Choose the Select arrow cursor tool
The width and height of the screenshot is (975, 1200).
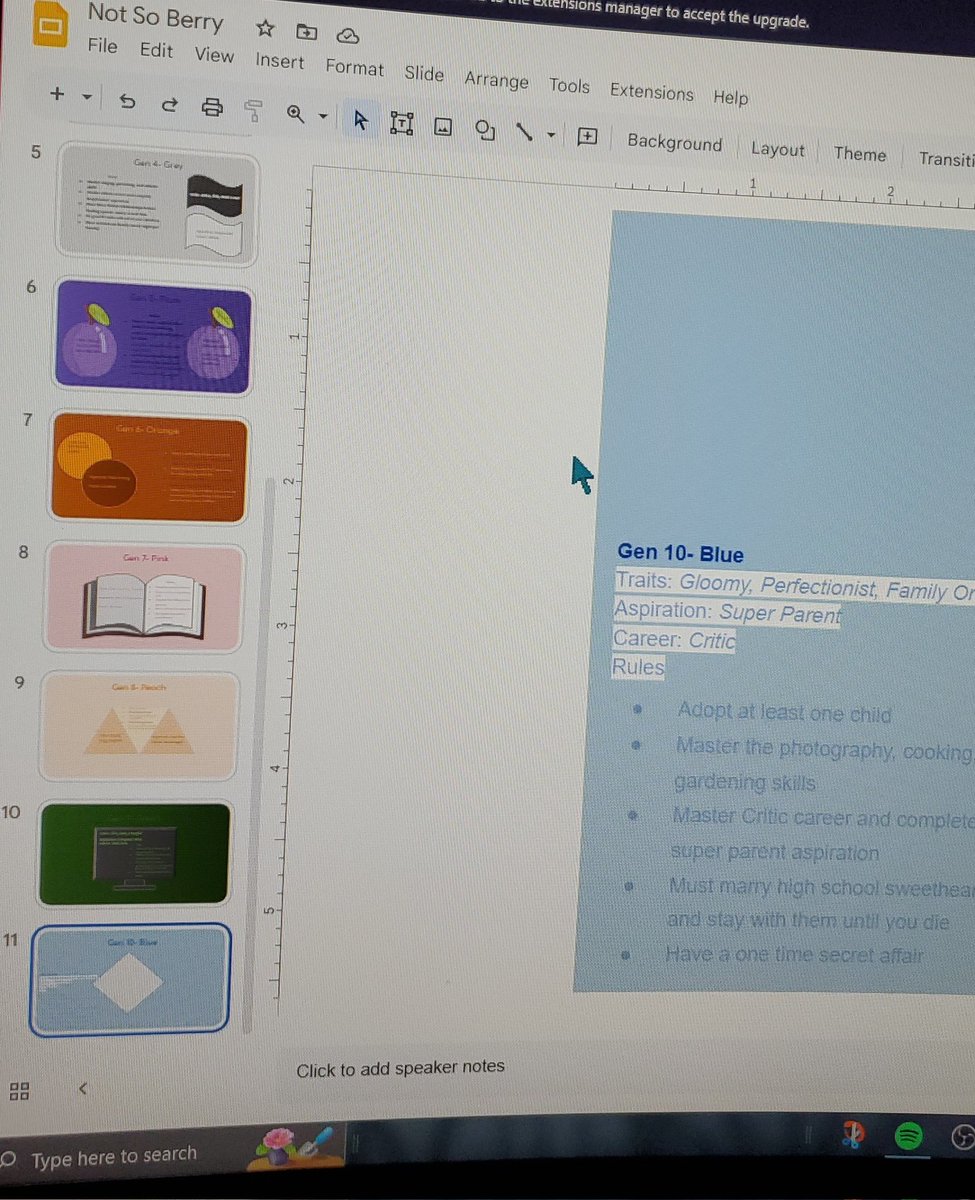pyautogui.click(x=361, y=121)
